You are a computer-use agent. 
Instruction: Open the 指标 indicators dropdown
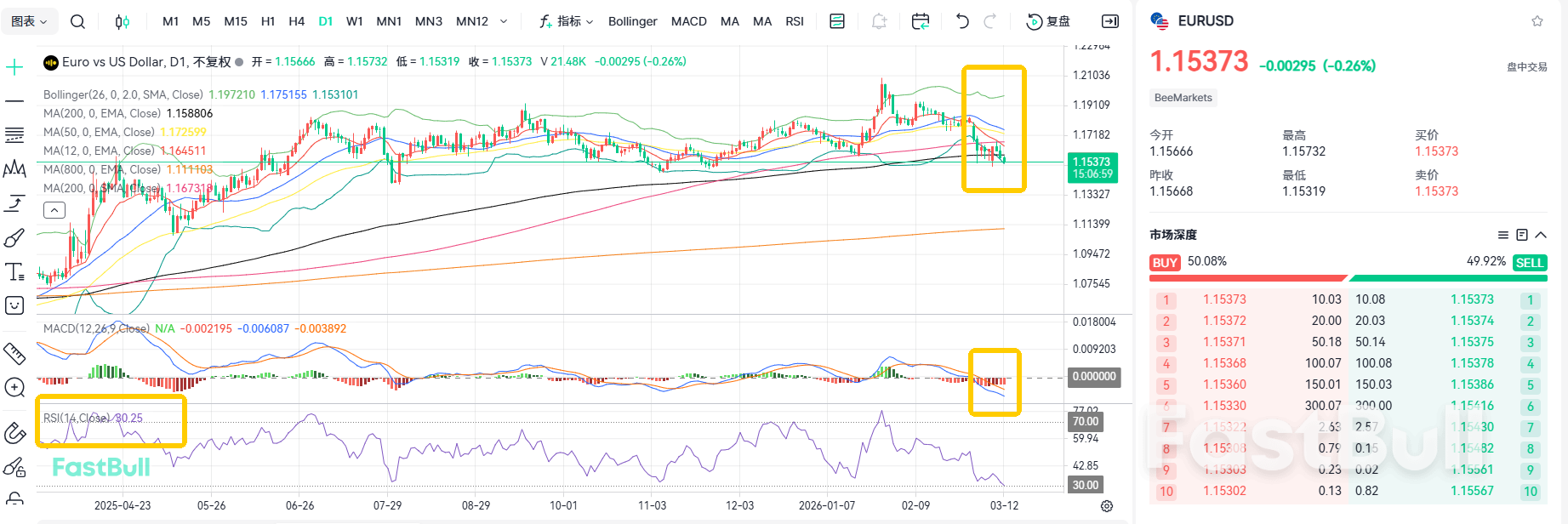coord(567,21)
